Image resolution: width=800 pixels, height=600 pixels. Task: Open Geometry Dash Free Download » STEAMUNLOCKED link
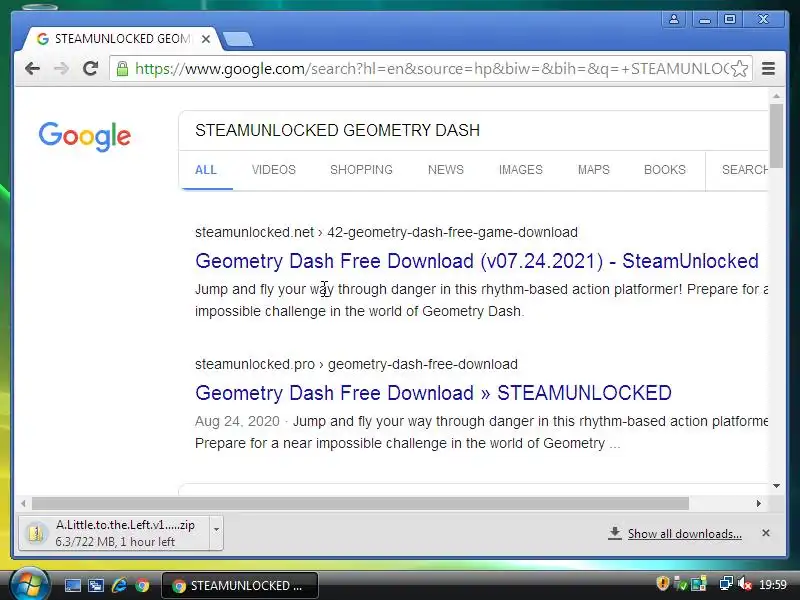tap(433, 393)
